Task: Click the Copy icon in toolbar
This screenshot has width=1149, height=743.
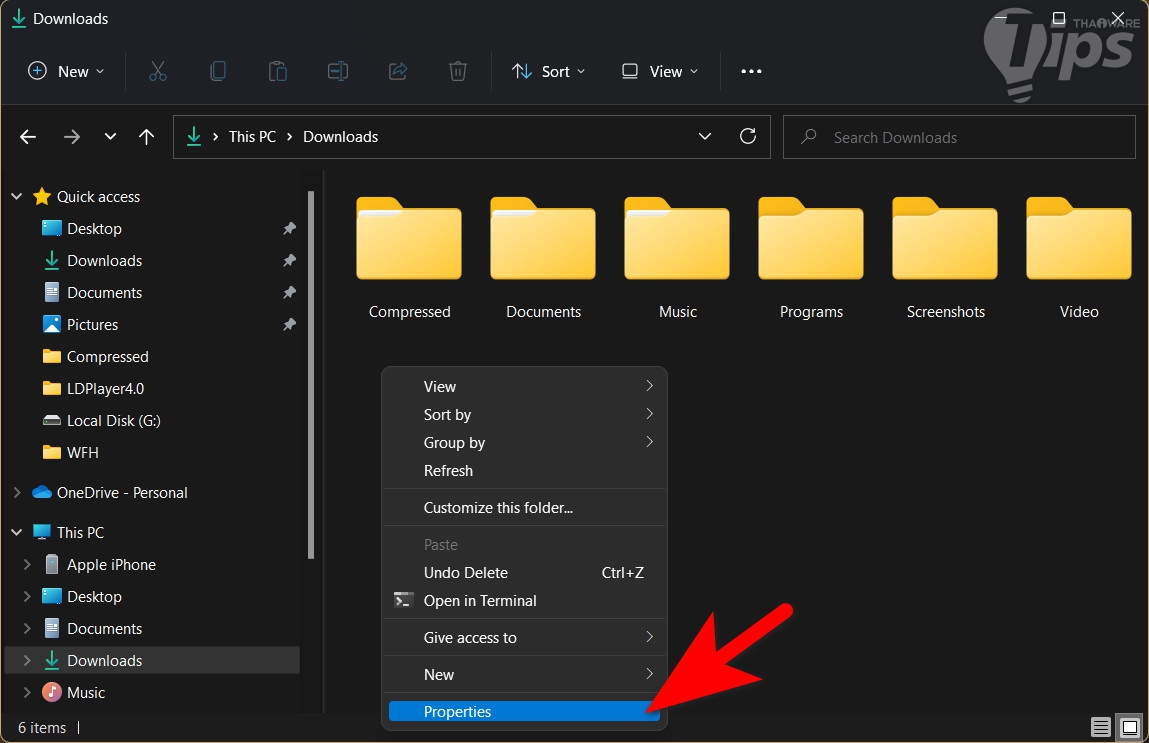Action: pos(217,71)
